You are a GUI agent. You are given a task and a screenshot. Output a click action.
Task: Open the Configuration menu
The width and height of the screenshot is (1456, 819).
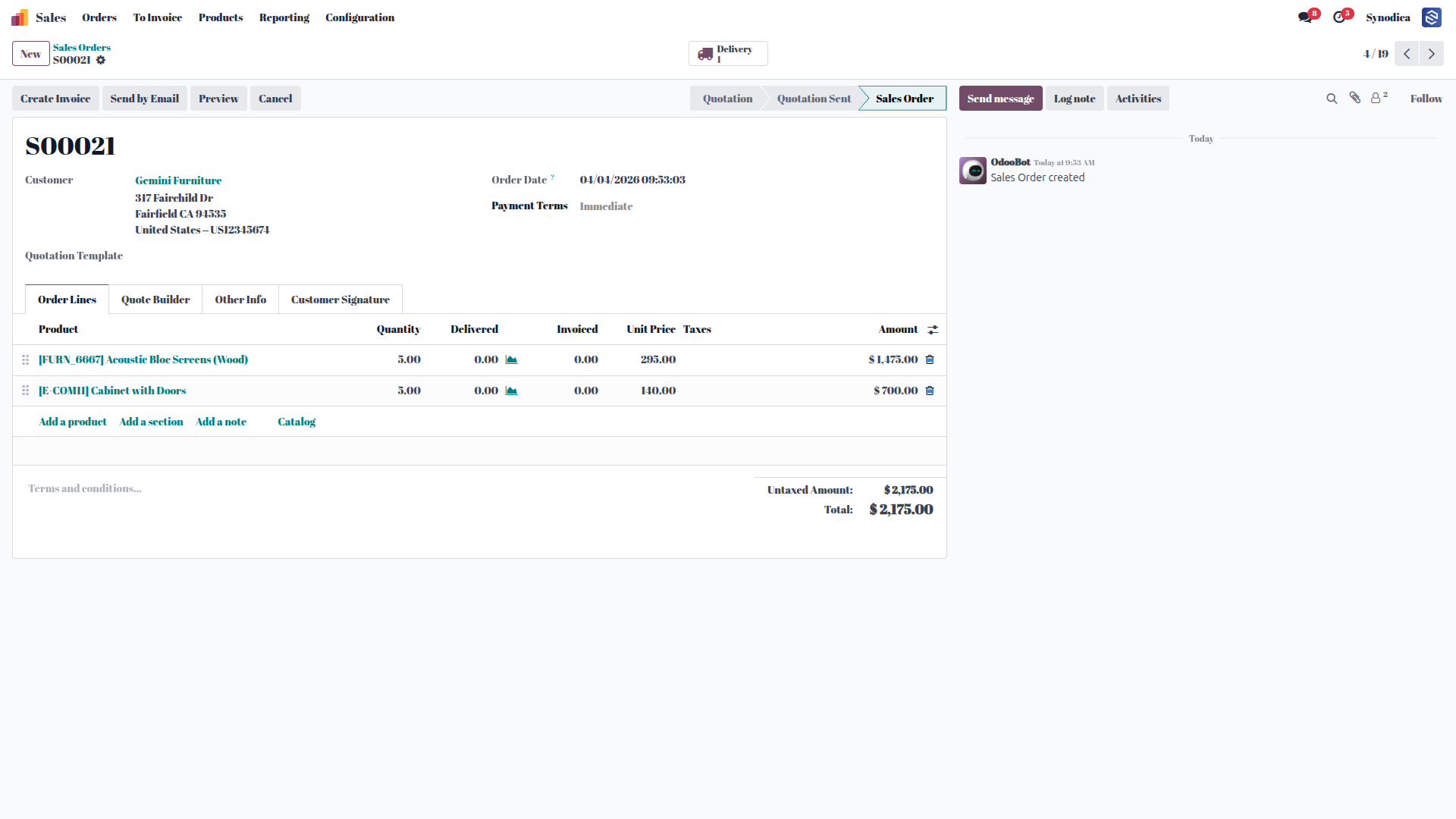pyautogui.click(x=360, y=17)
